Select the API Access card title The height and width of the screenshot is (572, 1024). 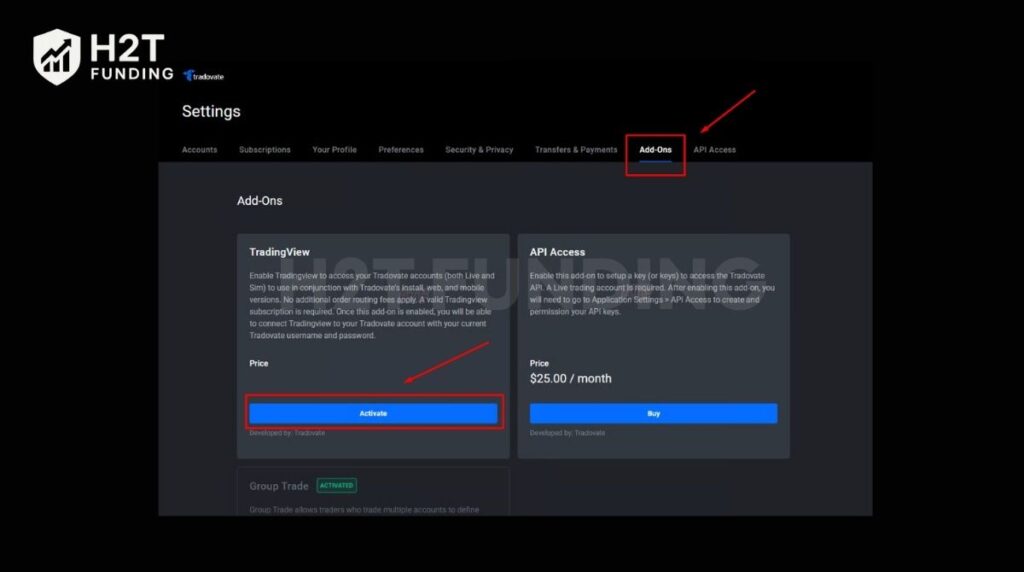(x=557, y=252)
